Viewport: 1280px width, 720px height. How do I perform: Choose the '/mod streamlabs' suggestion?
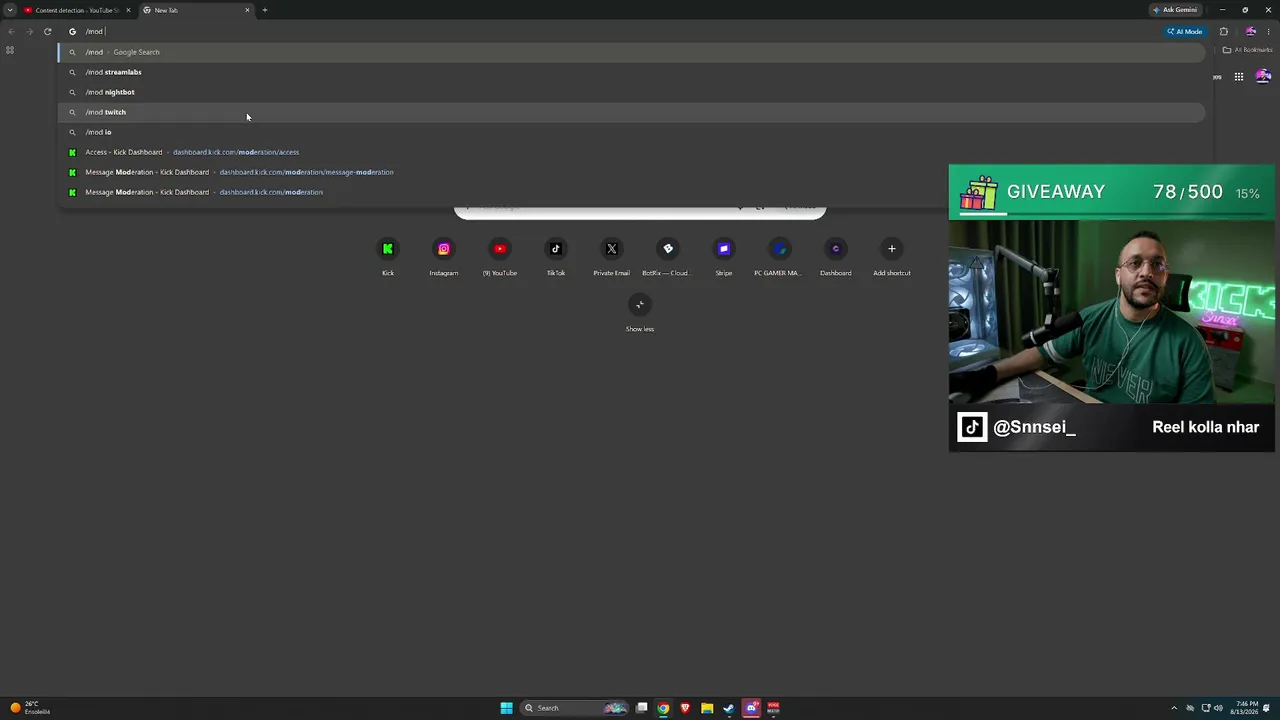pyautogui.click(x=631, y=72)
